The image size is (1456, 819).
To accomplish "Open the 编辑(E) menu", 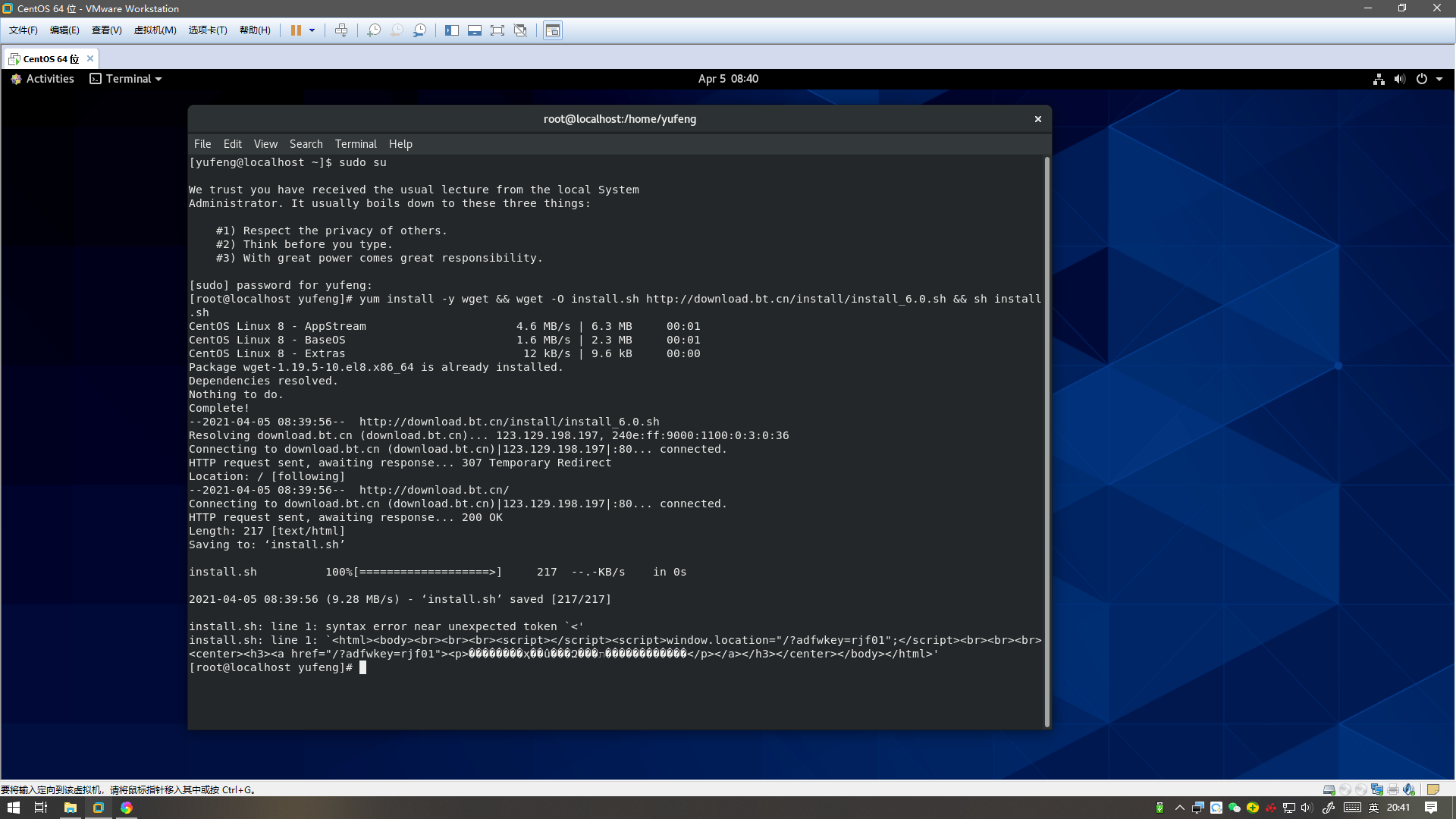I will [64, 30].
